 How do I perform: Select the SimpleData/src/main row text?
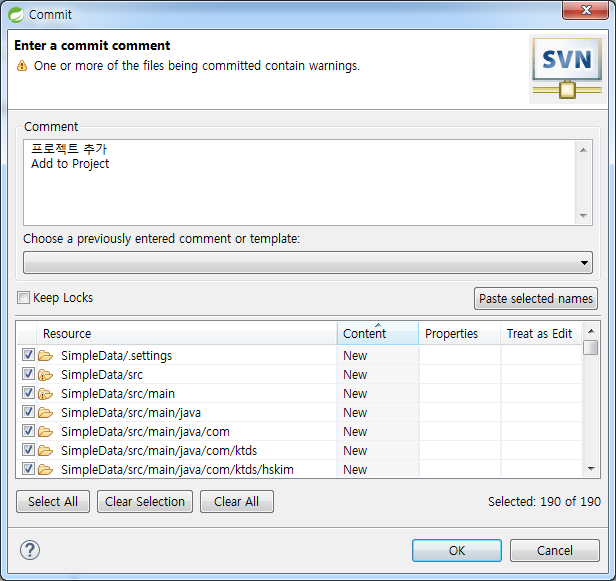[x=118, y=394]
